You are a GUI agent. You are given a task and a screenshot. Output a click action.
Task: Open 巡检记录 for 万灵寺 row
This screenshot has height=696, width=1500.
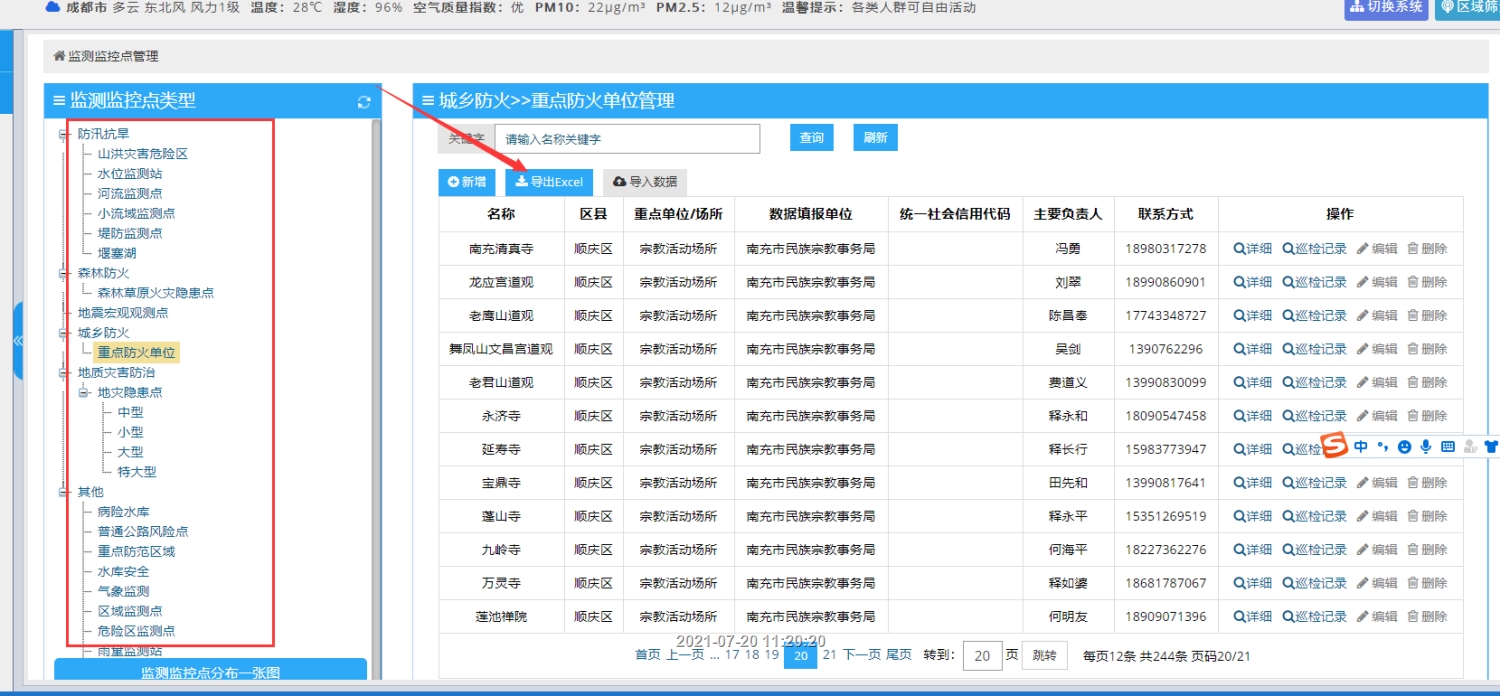(x=1314, y=583)
